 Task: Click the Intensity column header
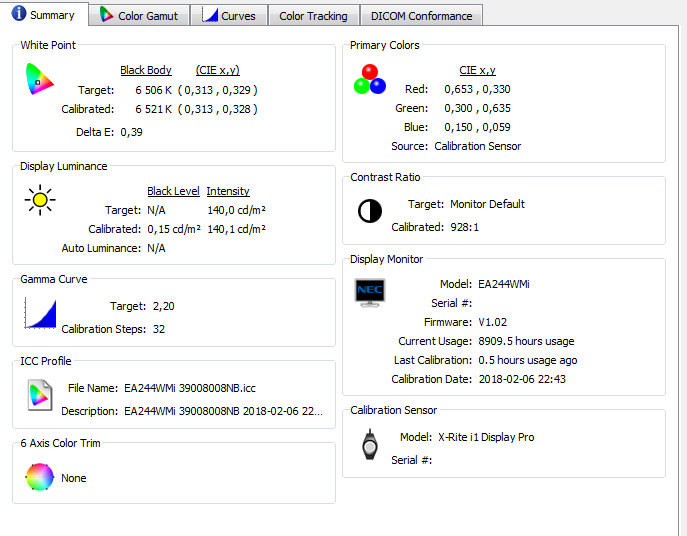click(228, 191)
